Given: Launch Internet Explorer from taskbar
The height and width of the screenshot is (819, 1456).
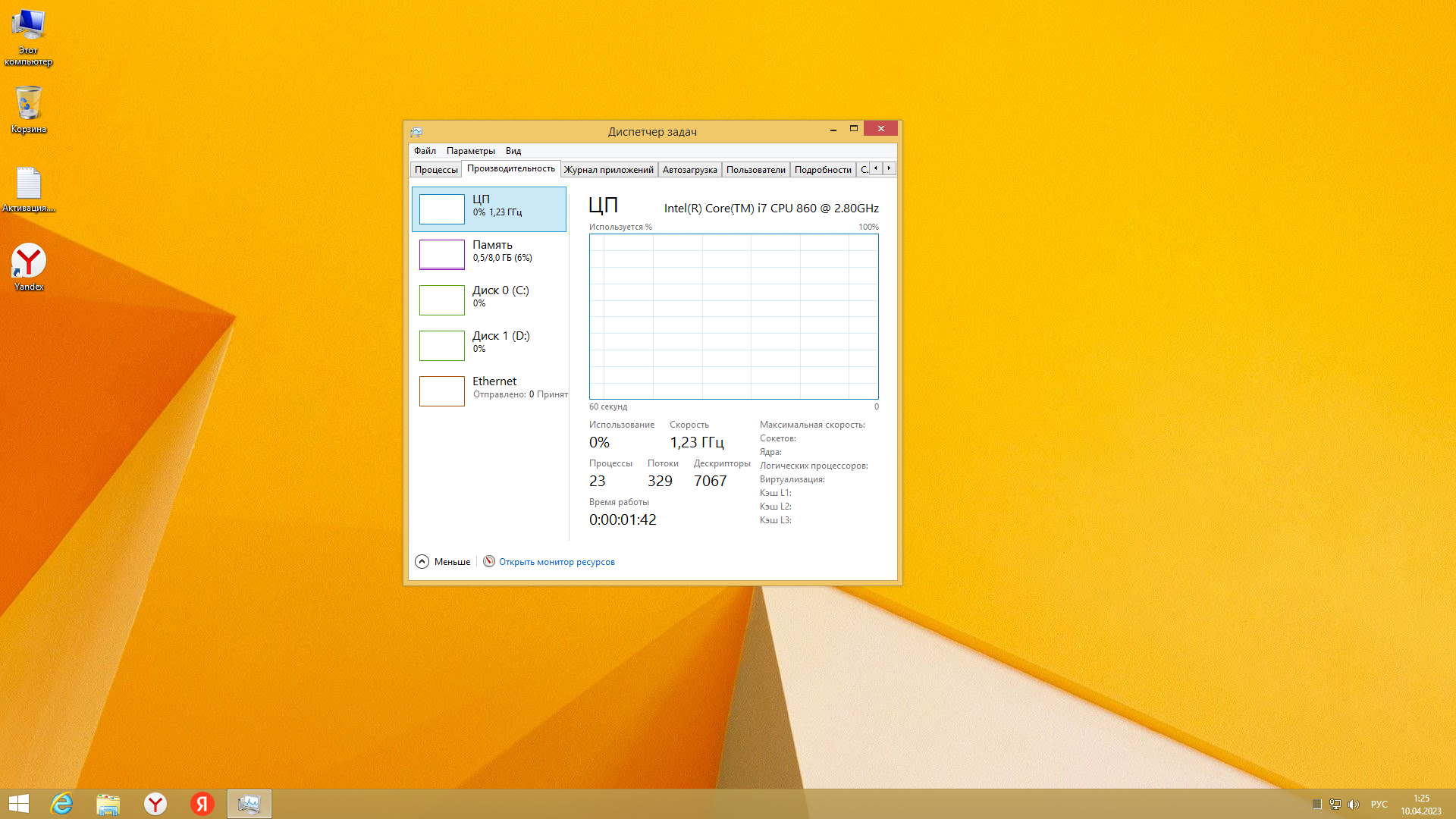Looking at the screenshot, I should 61,804.
